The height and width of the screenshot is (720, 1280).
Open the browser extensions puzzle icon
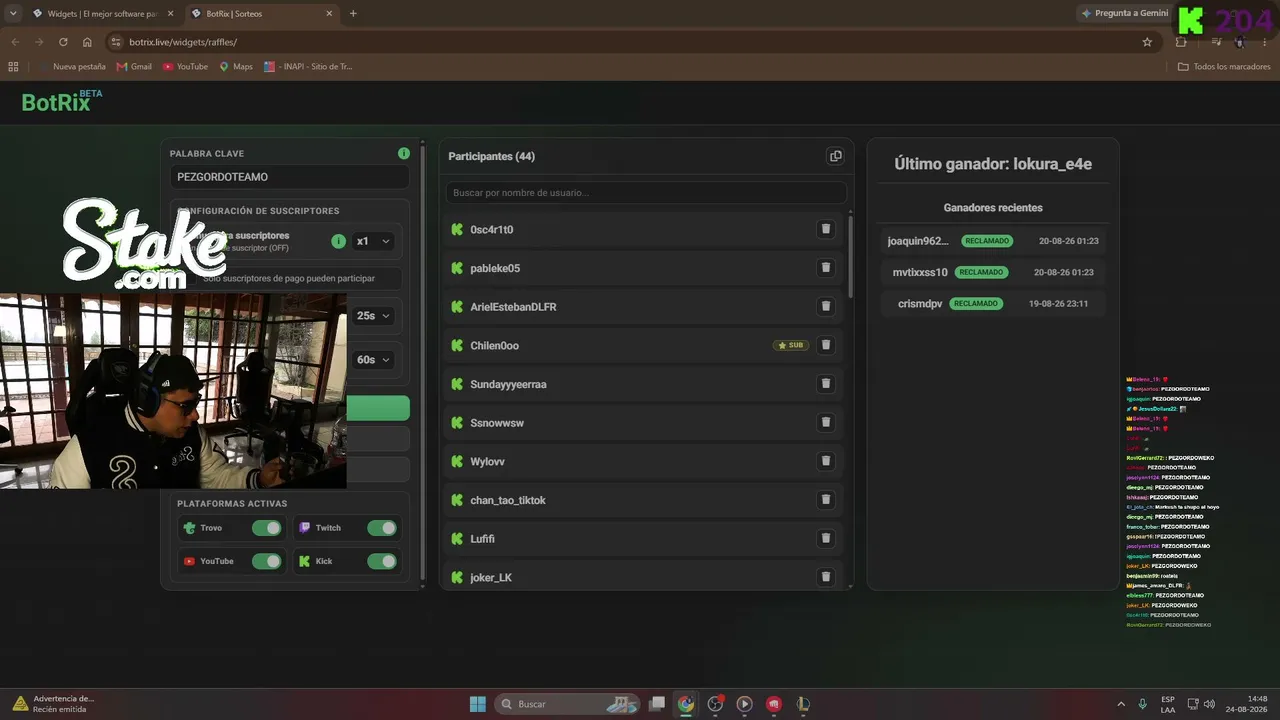pos(1181,42)
